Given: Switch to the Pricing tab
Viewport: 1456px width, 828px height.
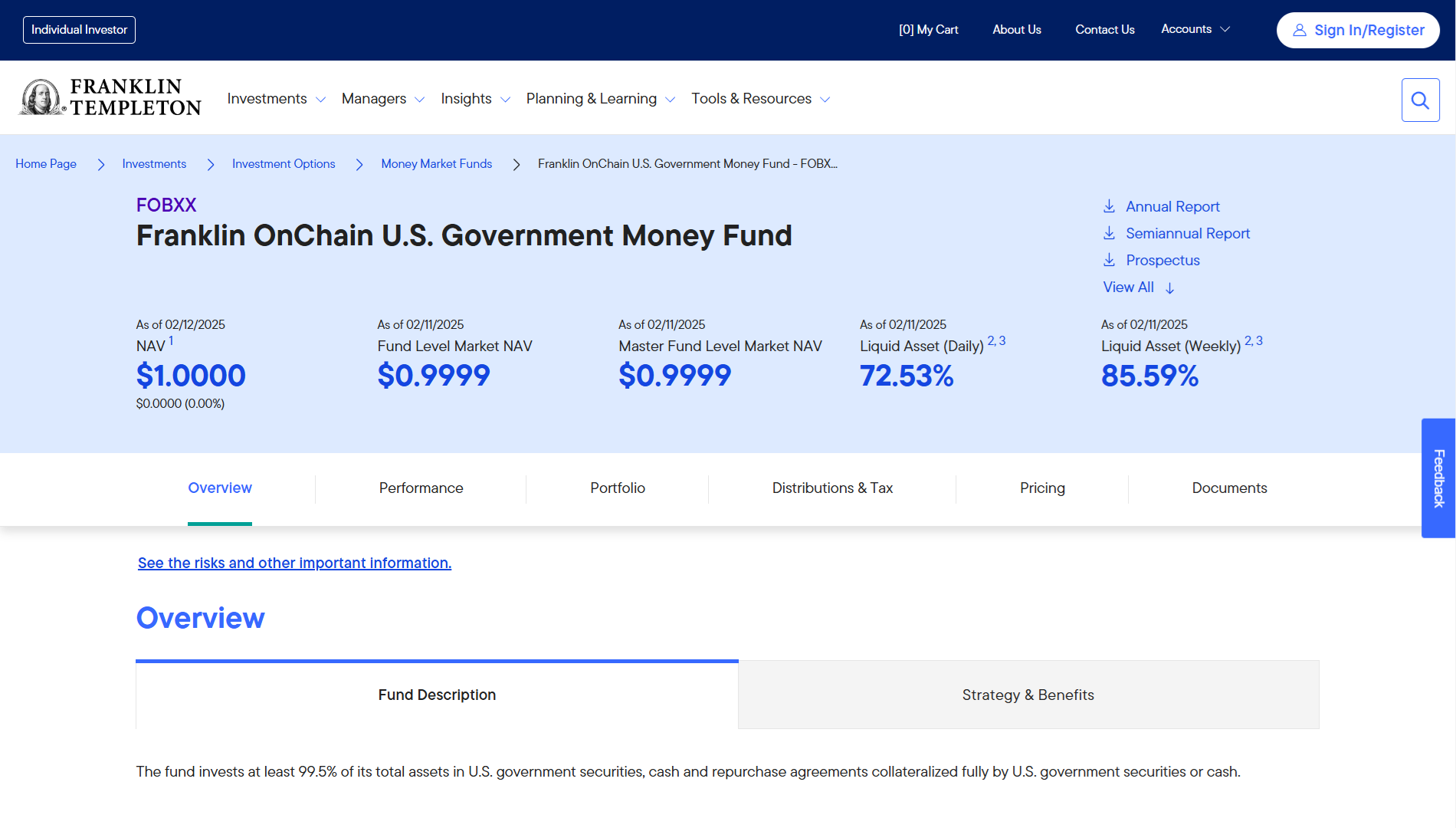Looking at the screenshot, I should (x=1042, y=488).
